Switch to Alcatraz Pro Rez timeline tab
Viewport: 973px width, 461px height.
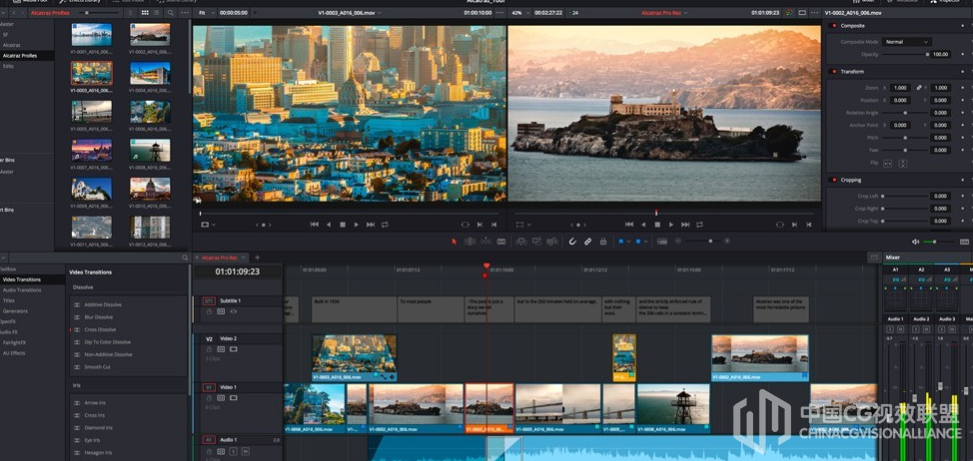point(220,257)
